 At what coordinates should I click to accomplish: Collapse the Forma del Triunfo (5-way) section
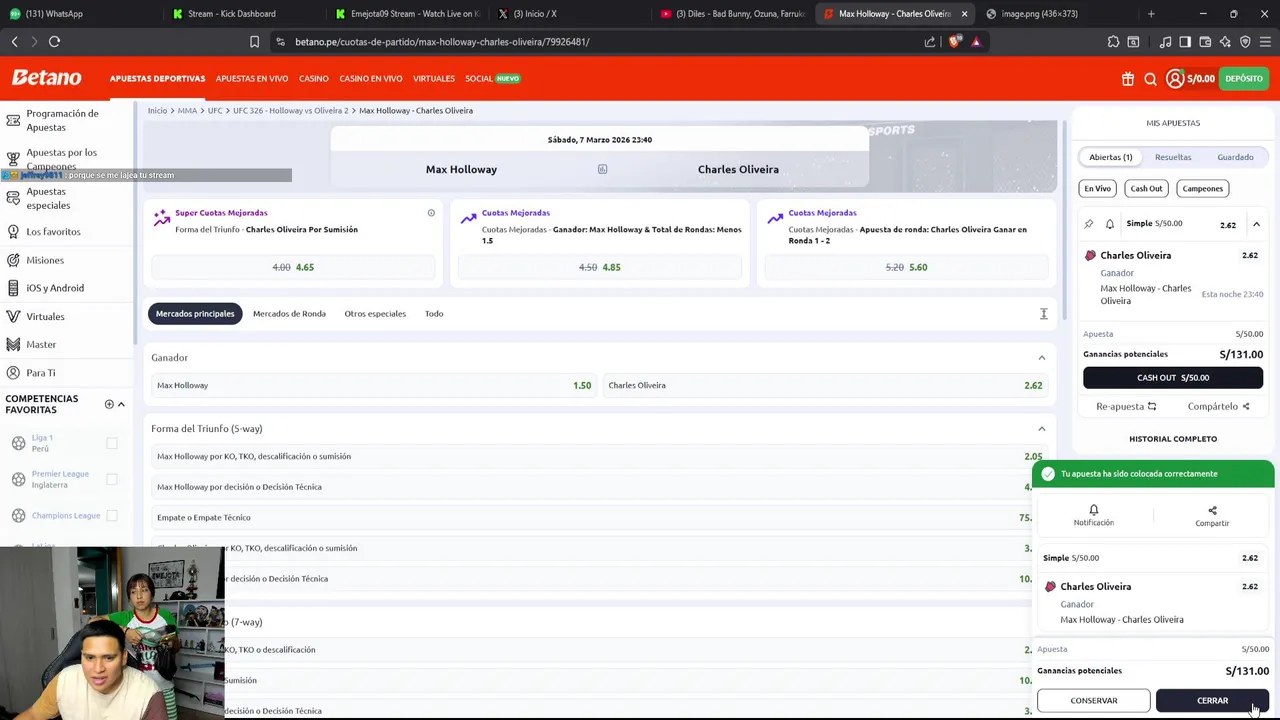1041,429
